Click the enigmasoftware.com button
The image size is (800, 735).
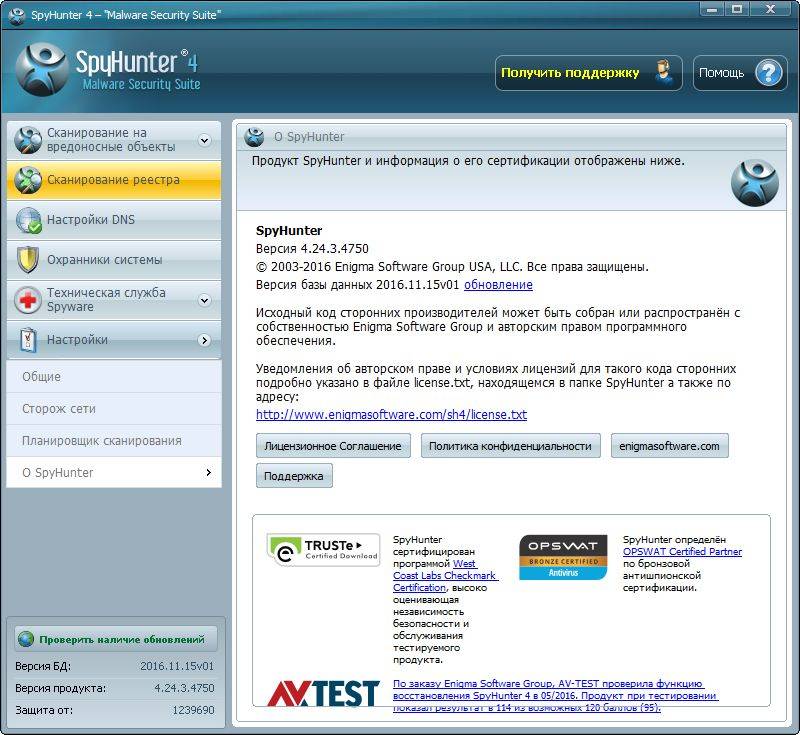tap(669, 446)
